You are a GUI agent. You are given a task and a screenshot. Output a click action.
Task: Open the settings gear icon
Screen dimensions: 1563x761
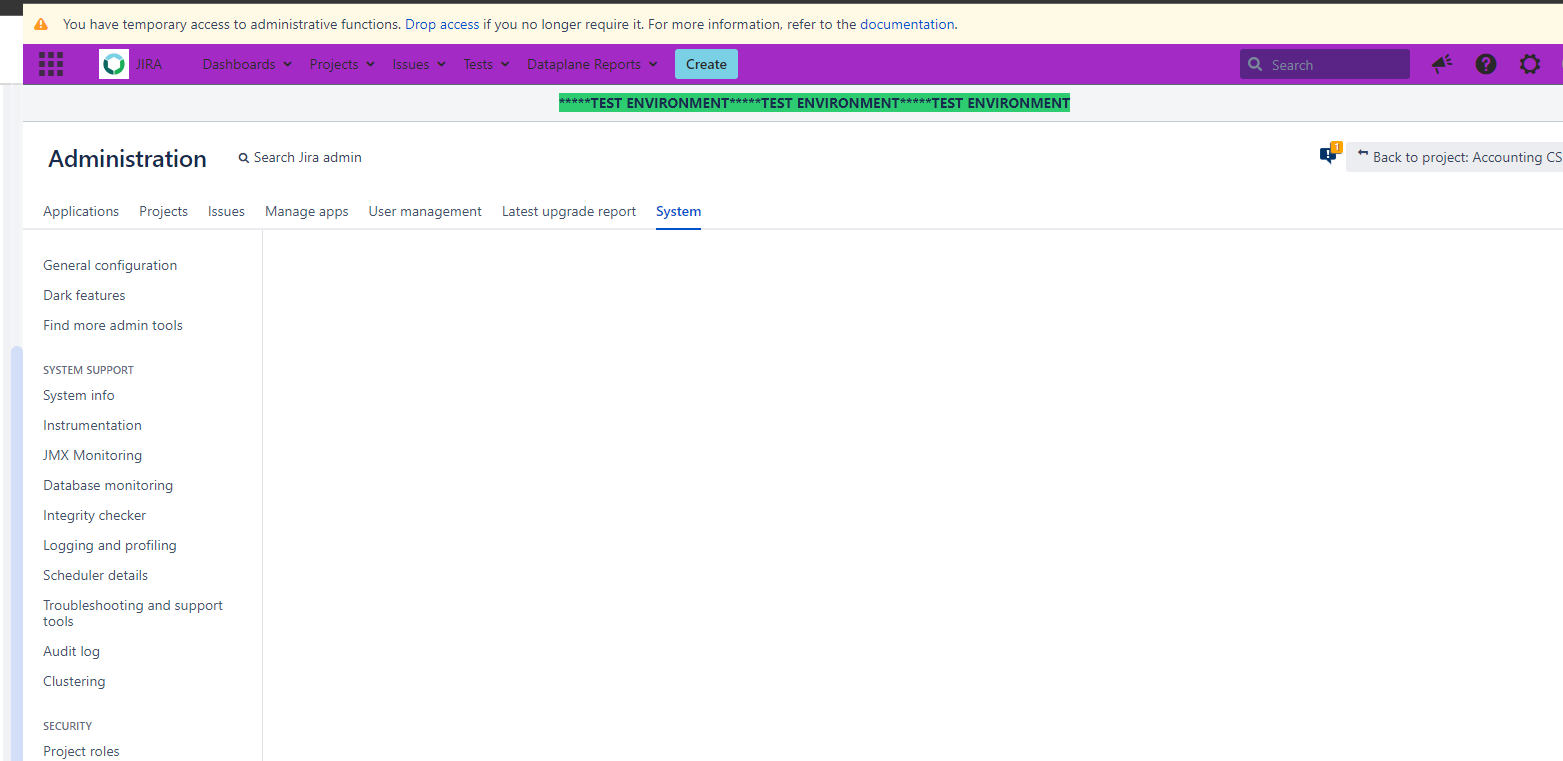1530,64
